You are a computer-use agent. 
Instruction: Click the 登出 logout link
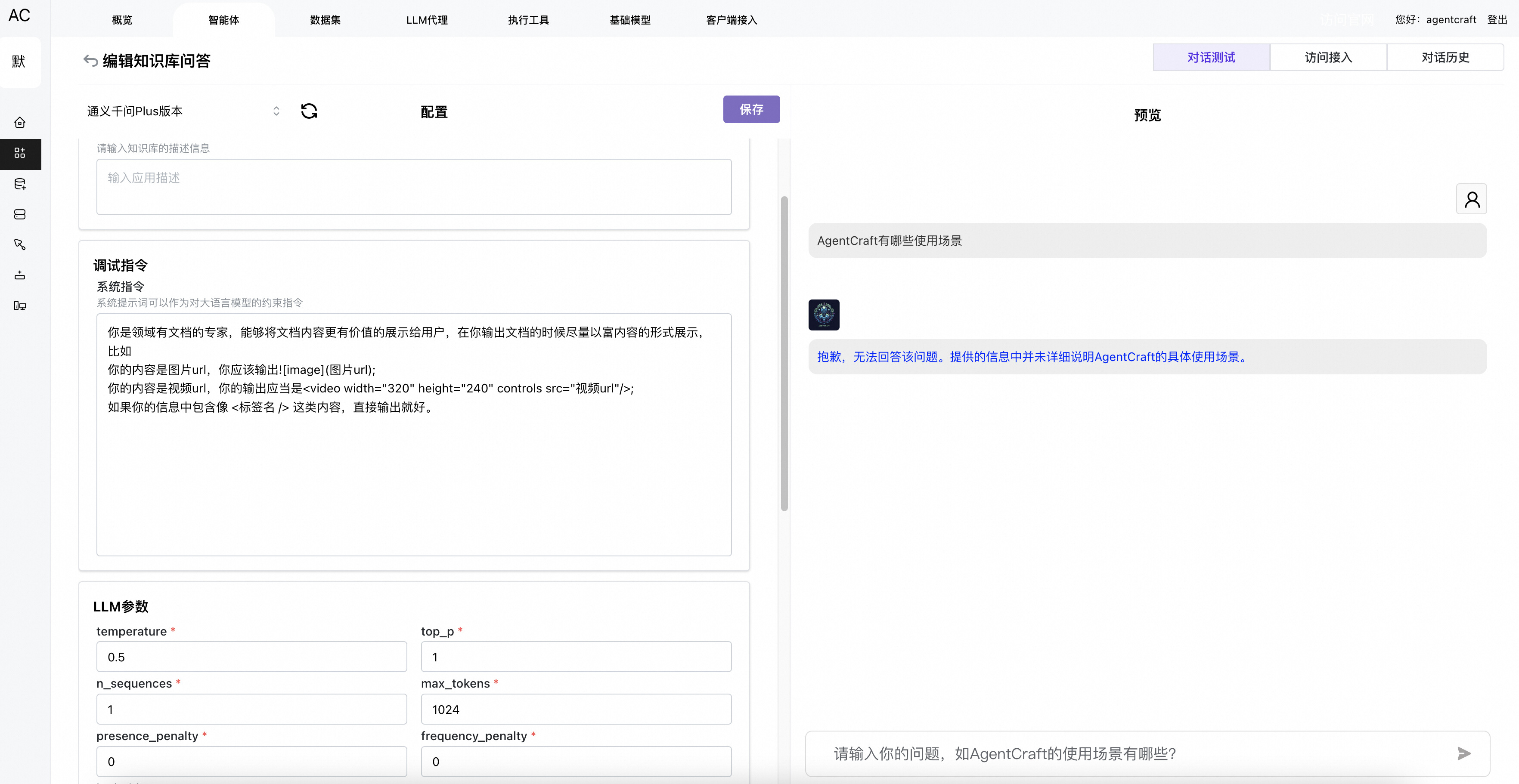point(1497,19)
